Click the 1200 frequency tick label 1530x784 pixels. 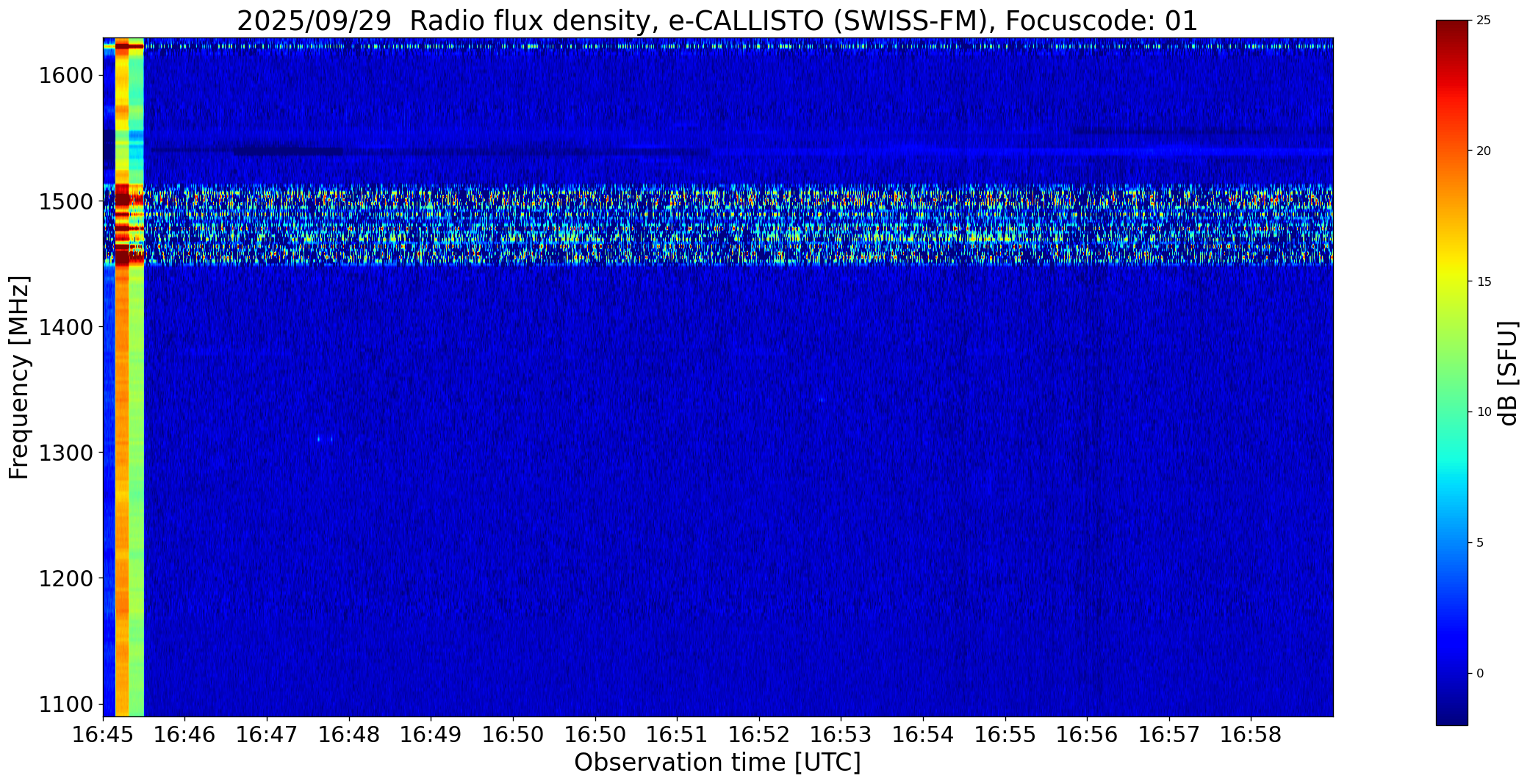(x=66, y=578)
